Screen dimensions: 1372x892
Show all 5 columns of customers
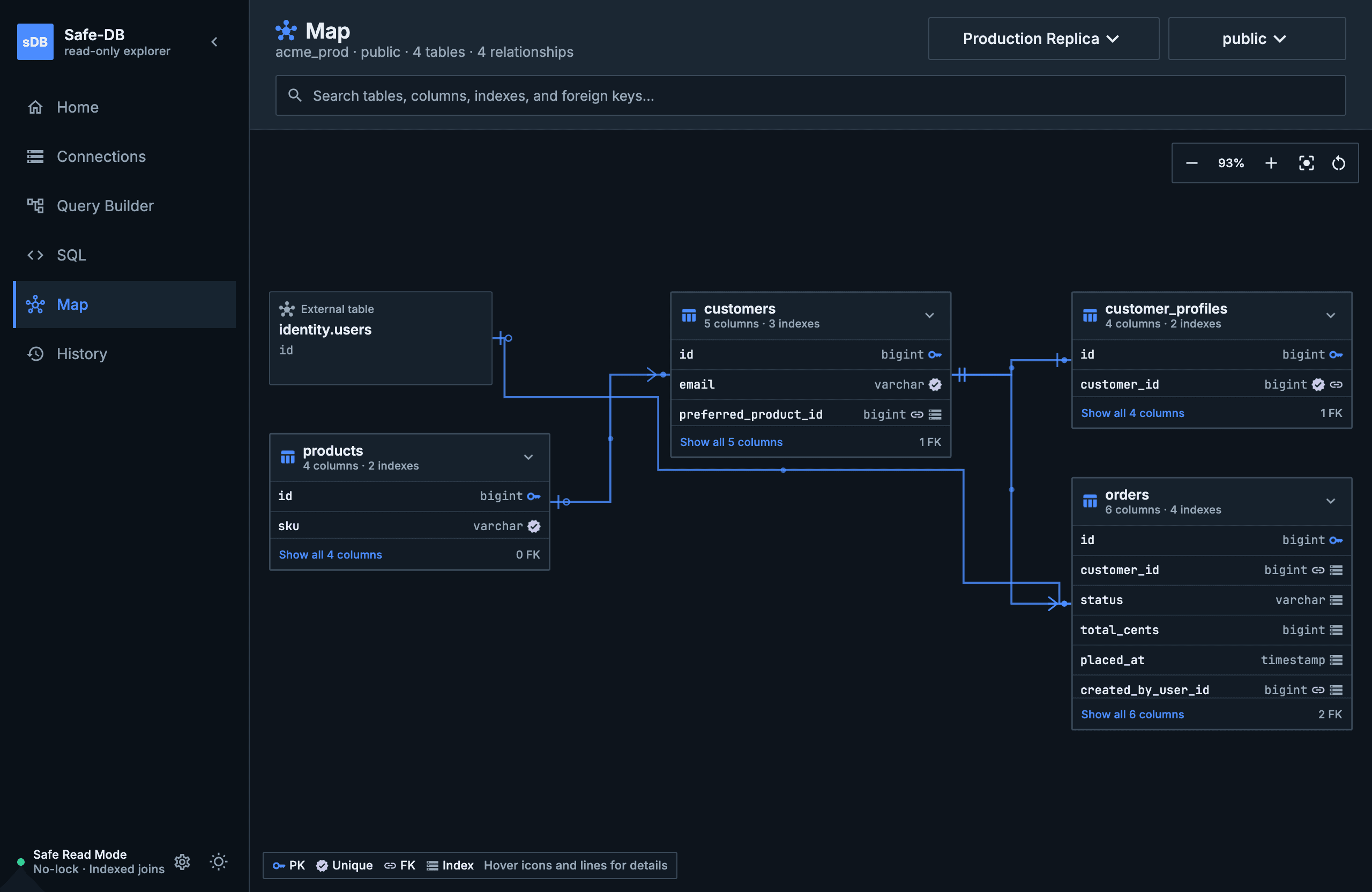[x=731, y=442]
